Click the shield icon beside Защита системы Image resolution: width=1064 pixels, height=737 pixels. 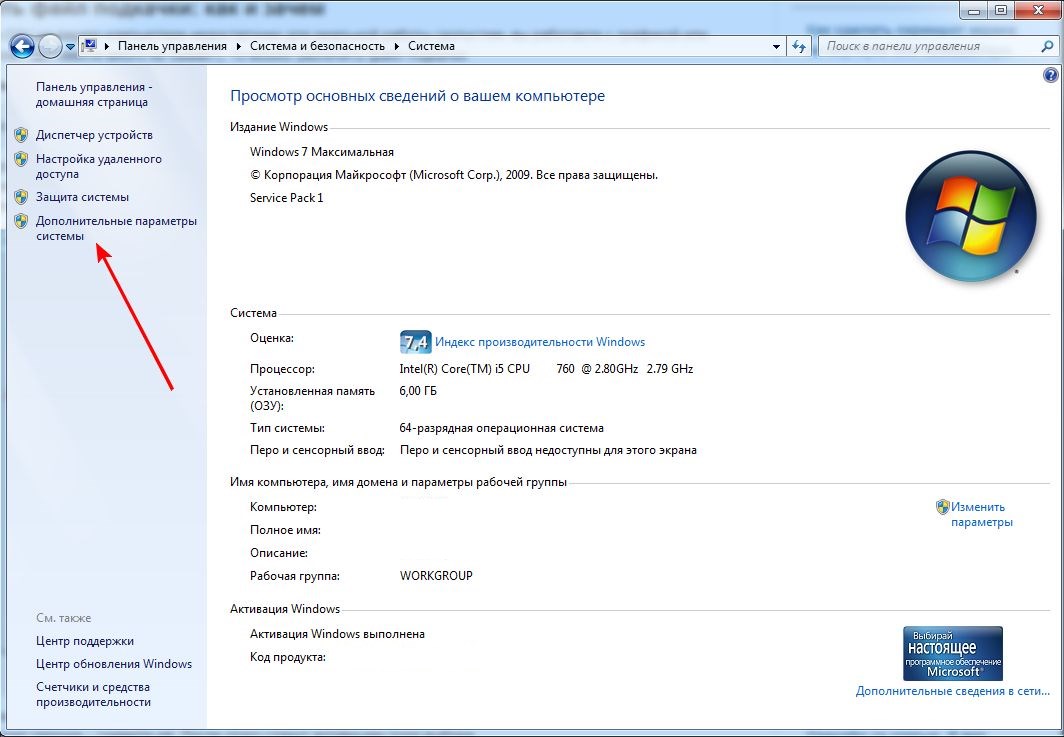21,197
